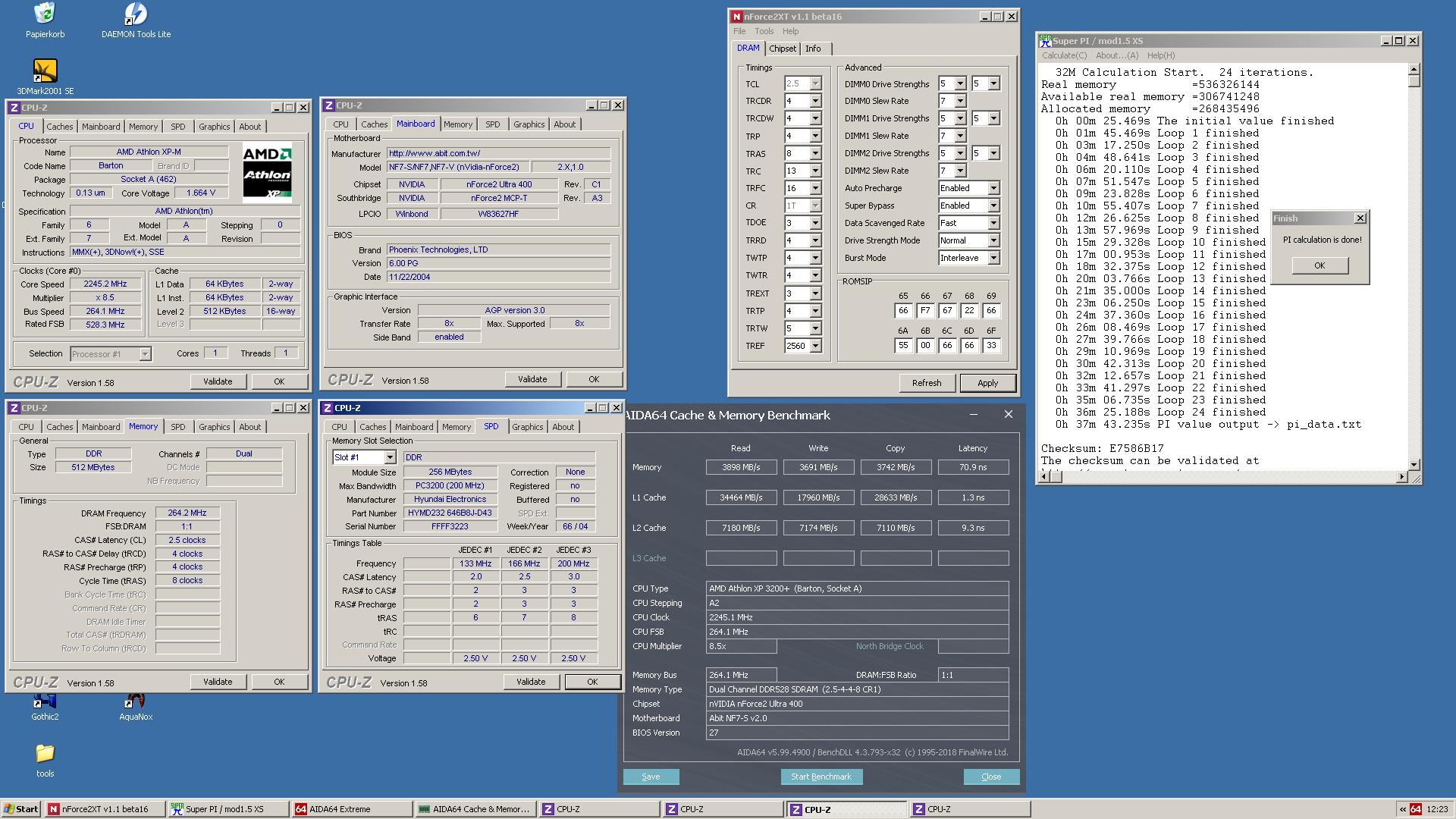Click Core Speed value 2245.2 MHz
Viewport: 1456px width, 819px height.
pos(105,284)
